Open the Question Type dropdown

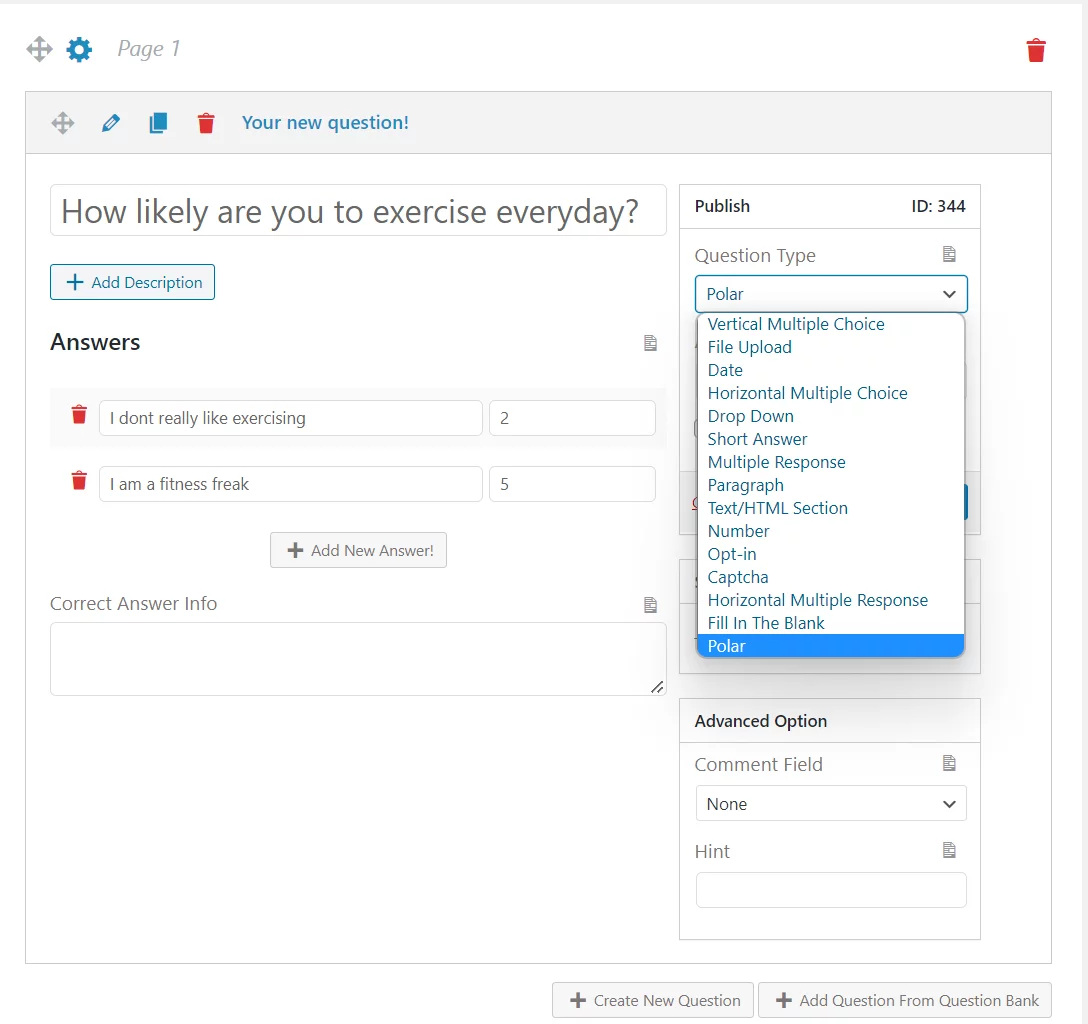tap(830, 294)
